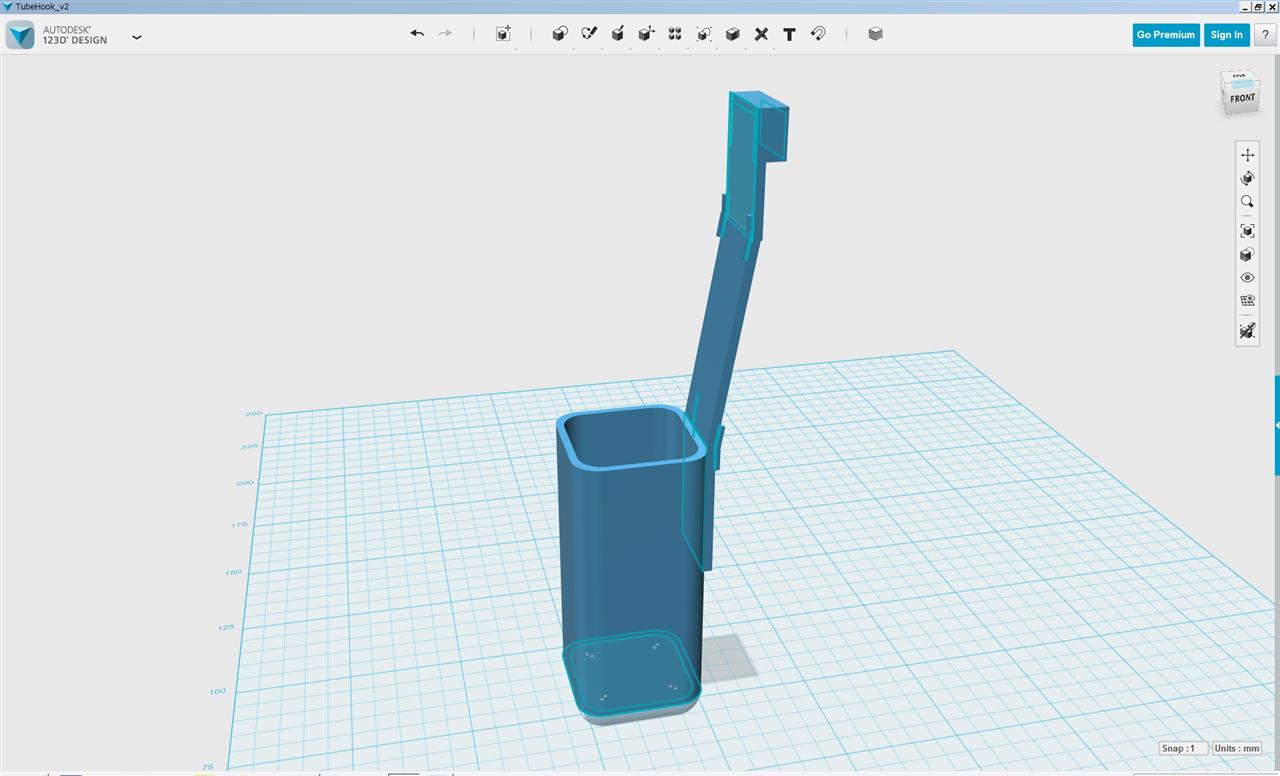Open the Help question mark button

(1265, 35)
